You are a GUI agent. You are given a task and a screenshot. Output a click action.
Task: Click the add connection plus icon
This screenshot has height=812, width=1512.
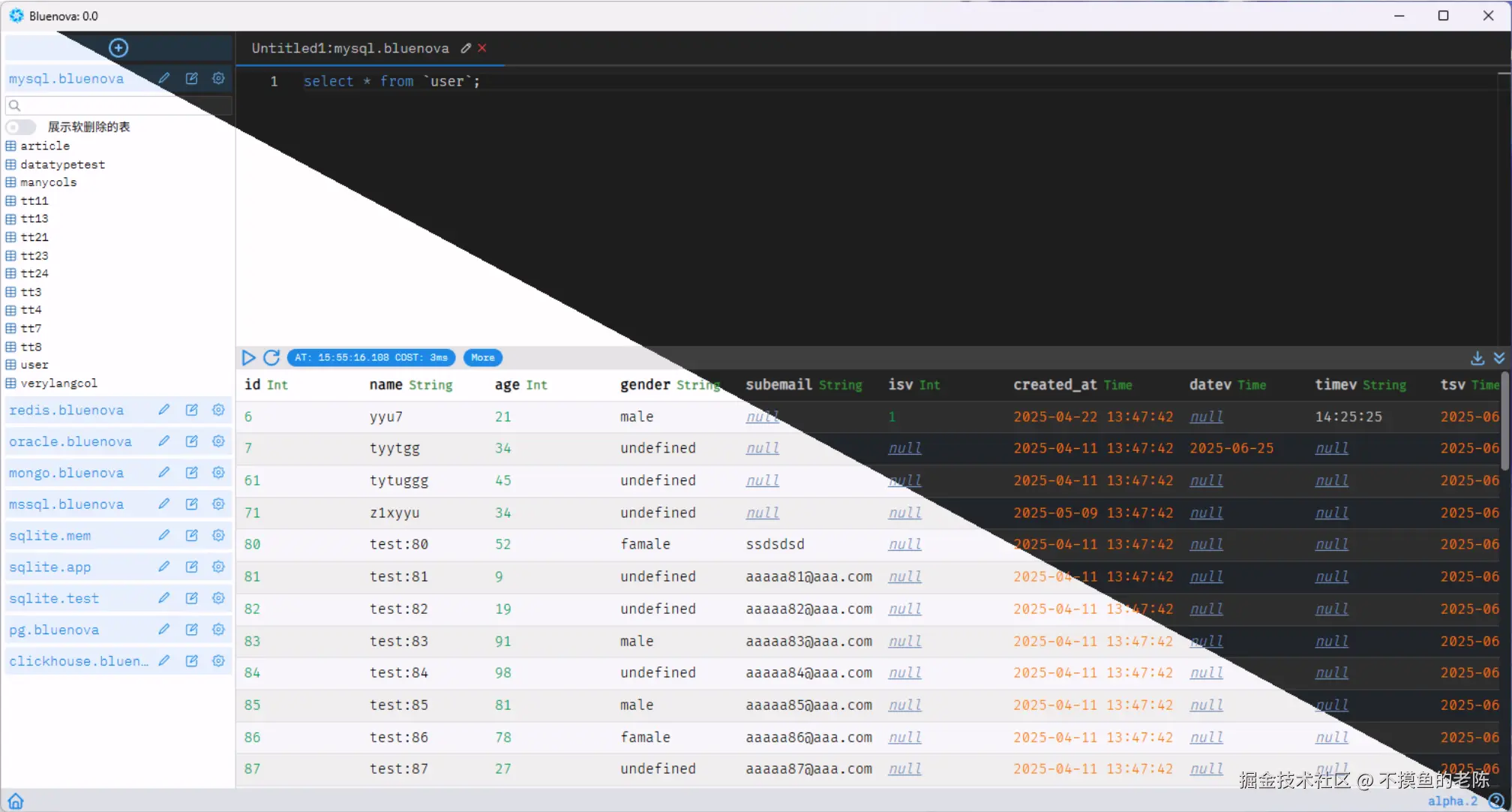tap(118, 48)
